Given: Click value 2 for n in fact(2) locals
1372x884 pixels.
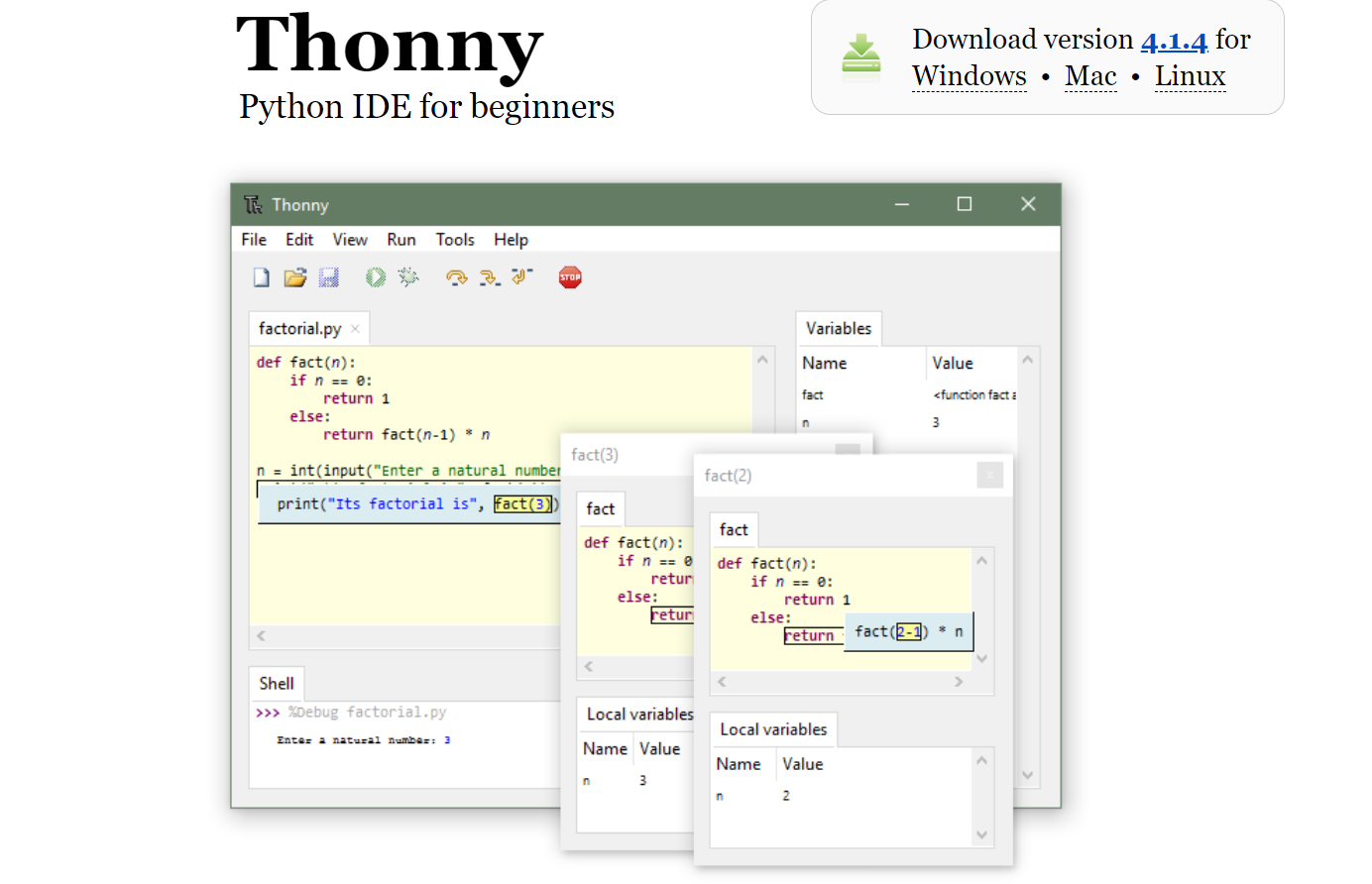Looking at the screenshot, I should tap(786, 796).
